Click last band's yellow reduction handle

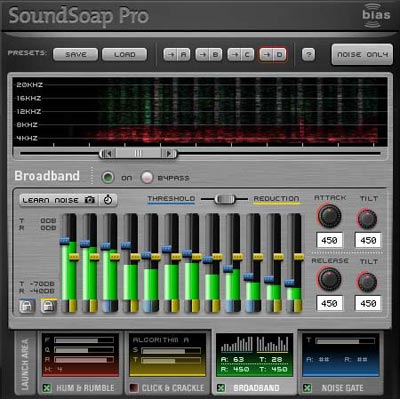pos(299,257)
